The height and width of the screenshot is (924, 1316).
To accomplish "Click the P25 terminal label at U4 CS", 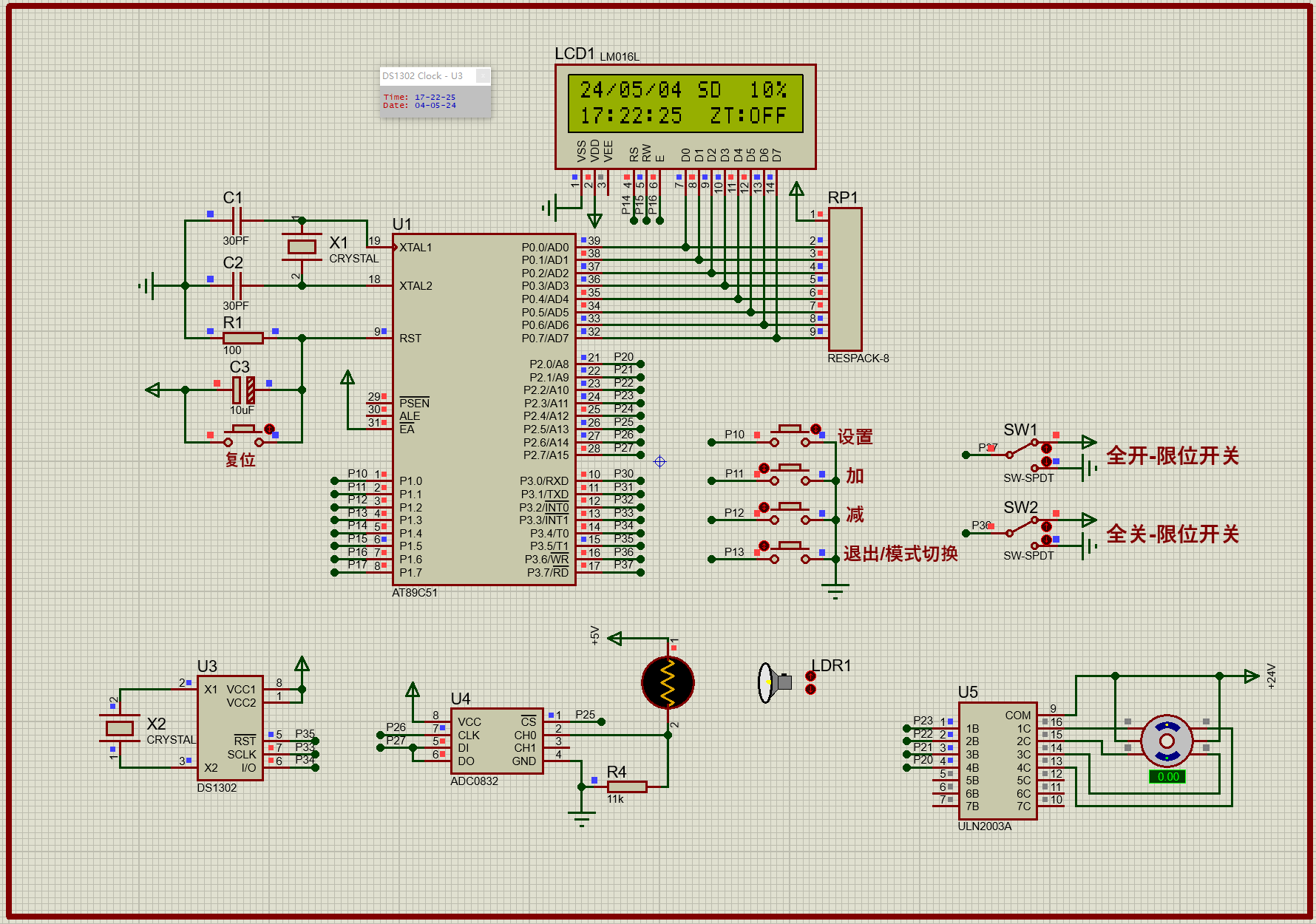I will point(586,715).
